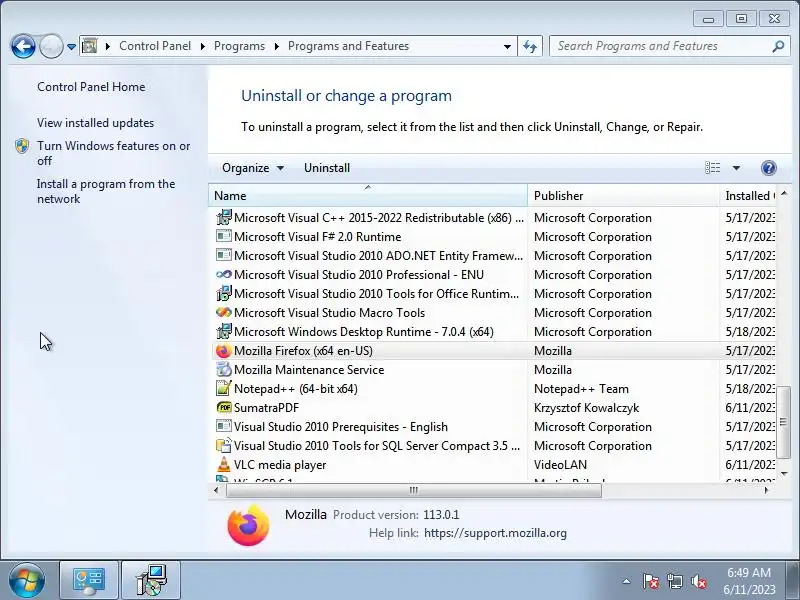Click the VLC media player cone icon

[x=223, y=465]
